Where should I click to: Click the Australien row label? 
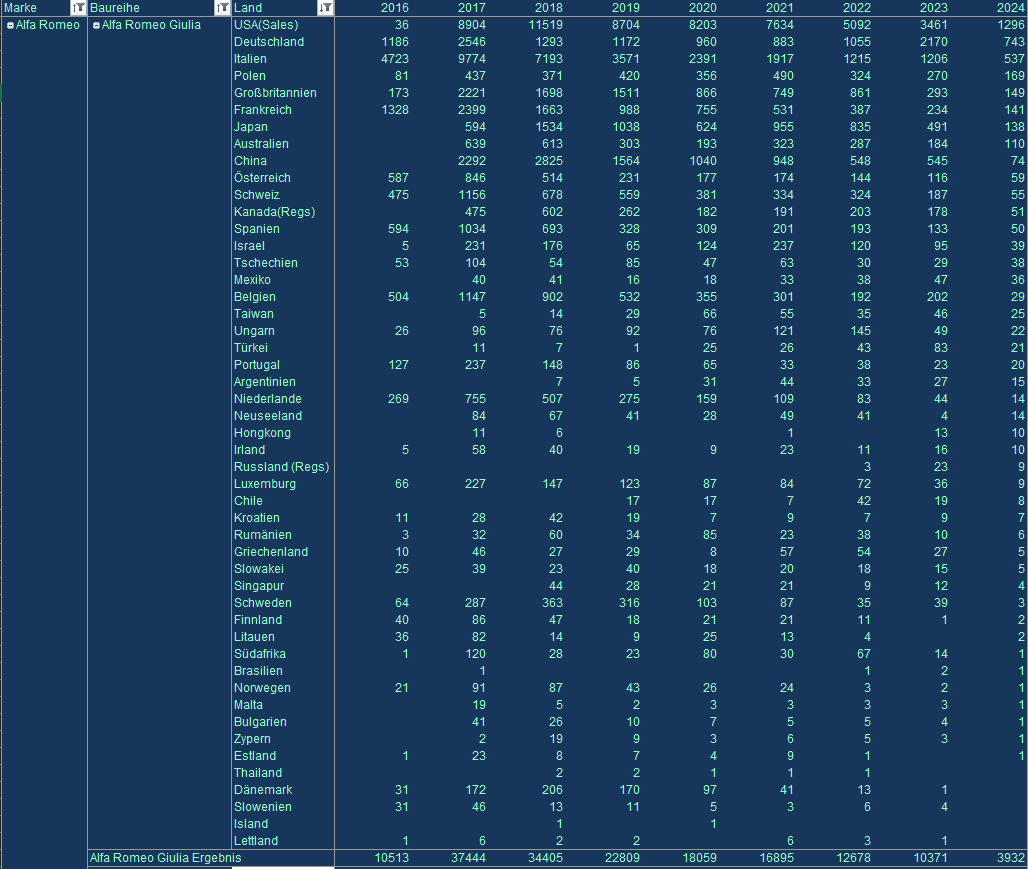click(261, 144)
